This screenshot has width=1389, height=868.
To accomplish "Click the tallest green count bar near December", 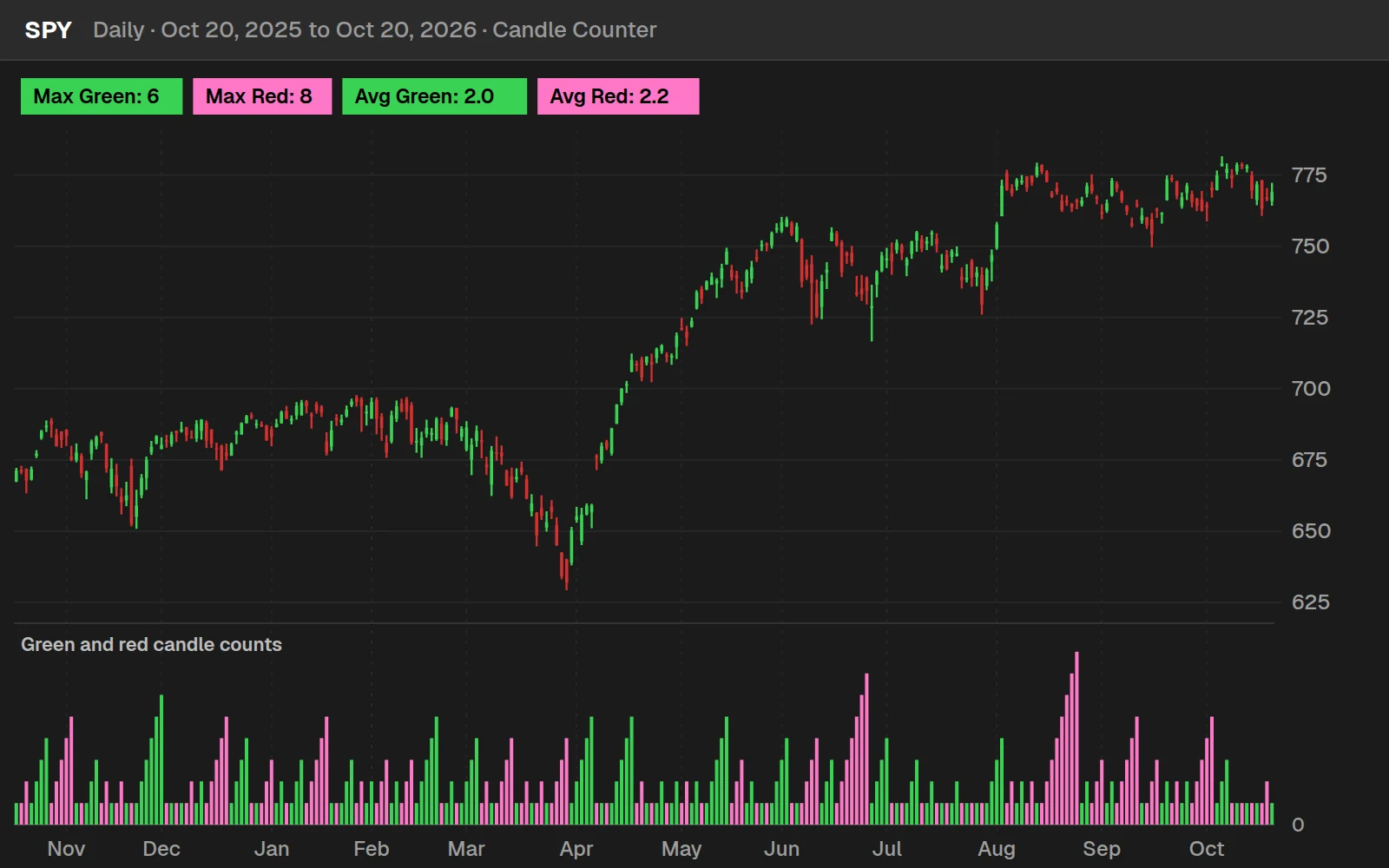I will tap(161, 760).
